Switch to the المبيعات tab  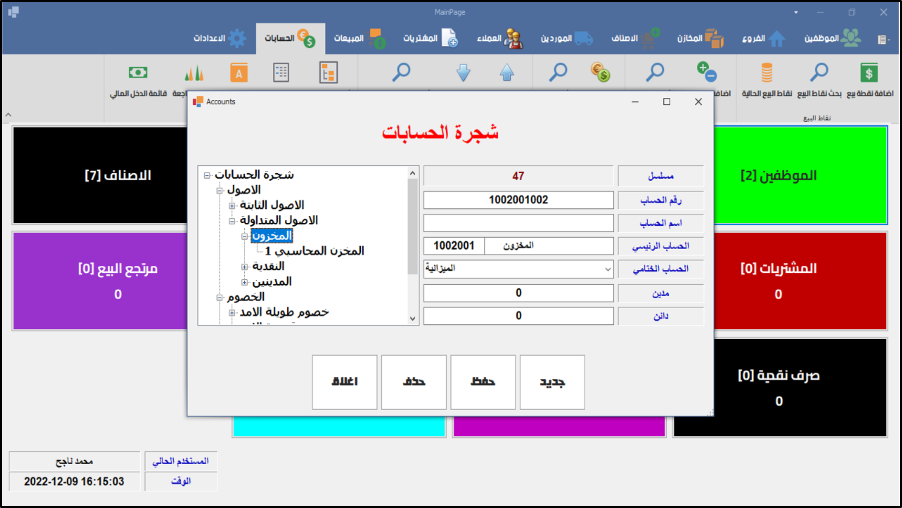(x=363, y=38)
